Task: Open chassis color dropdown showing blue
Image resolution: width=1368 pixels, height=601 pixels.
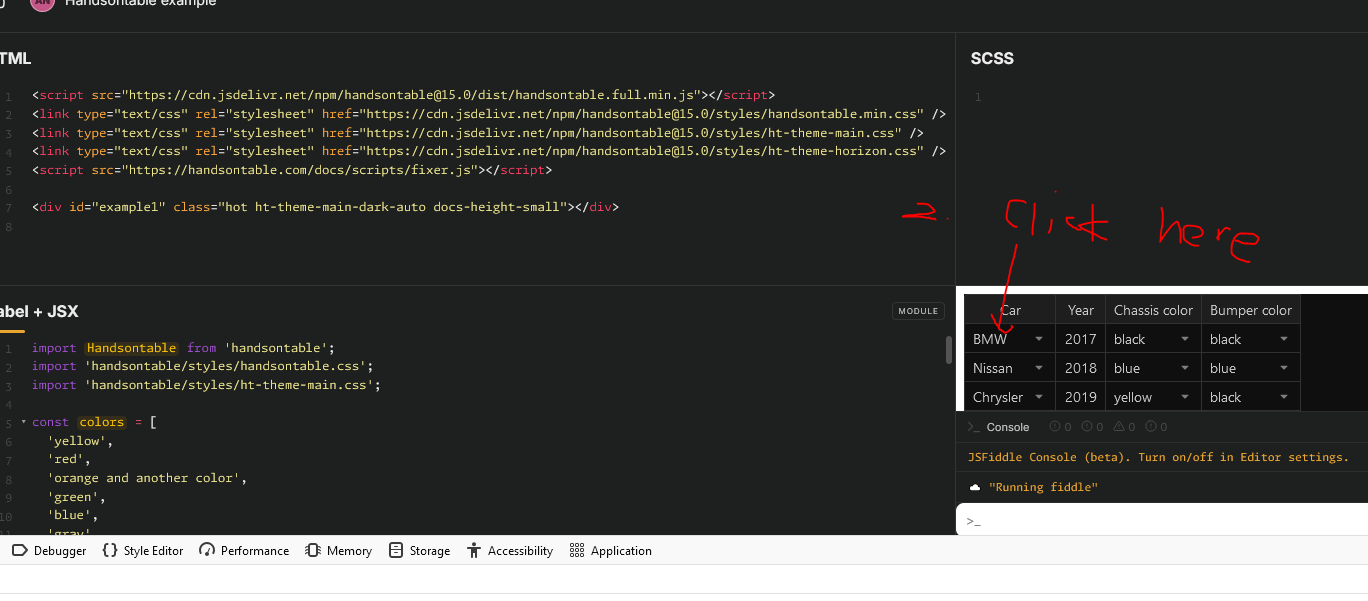Action: [x=1185, y=368]
